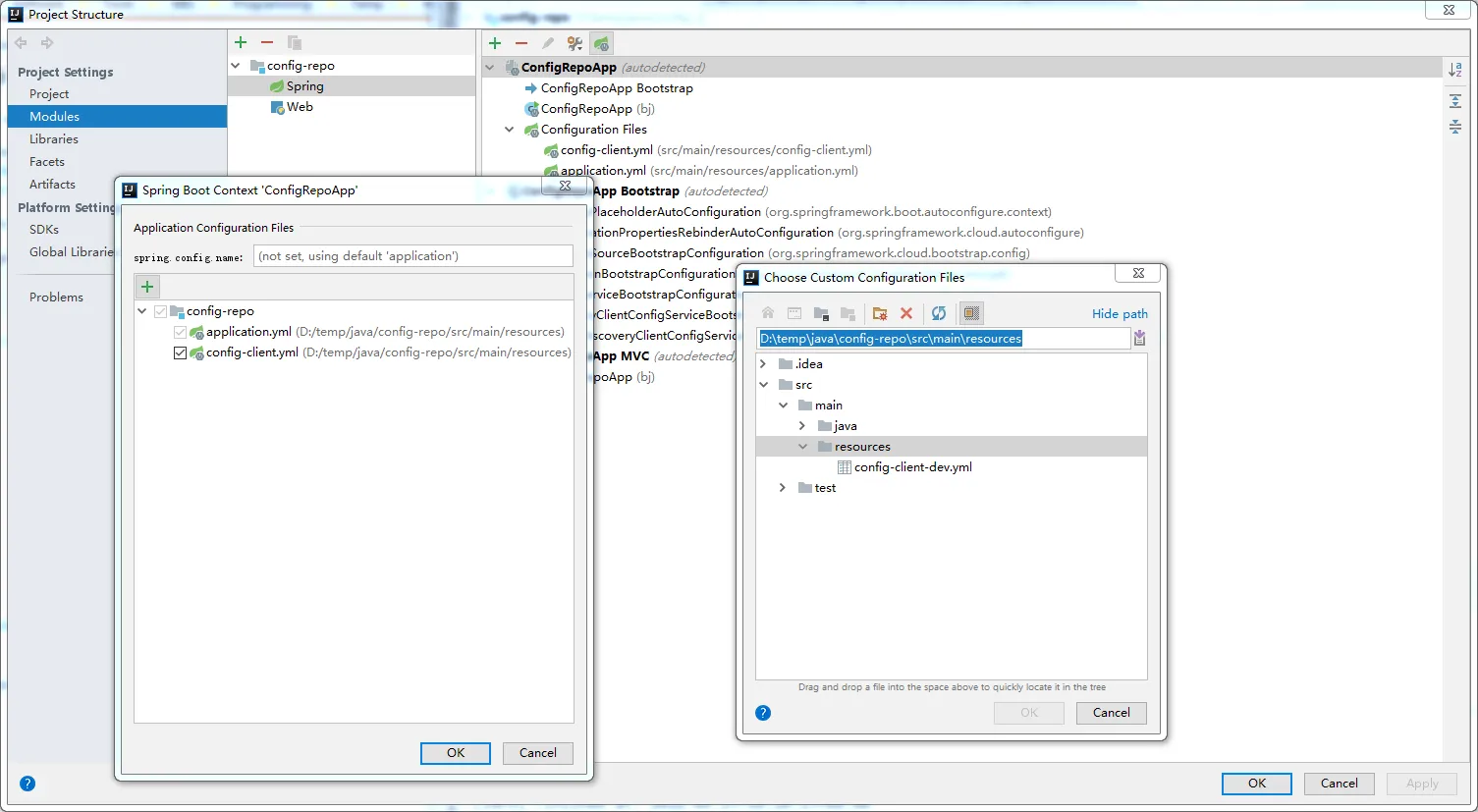1478x812 pixels.
Task: Open Libraries settings
Action: pyautogui.click(x=54, y=139)
